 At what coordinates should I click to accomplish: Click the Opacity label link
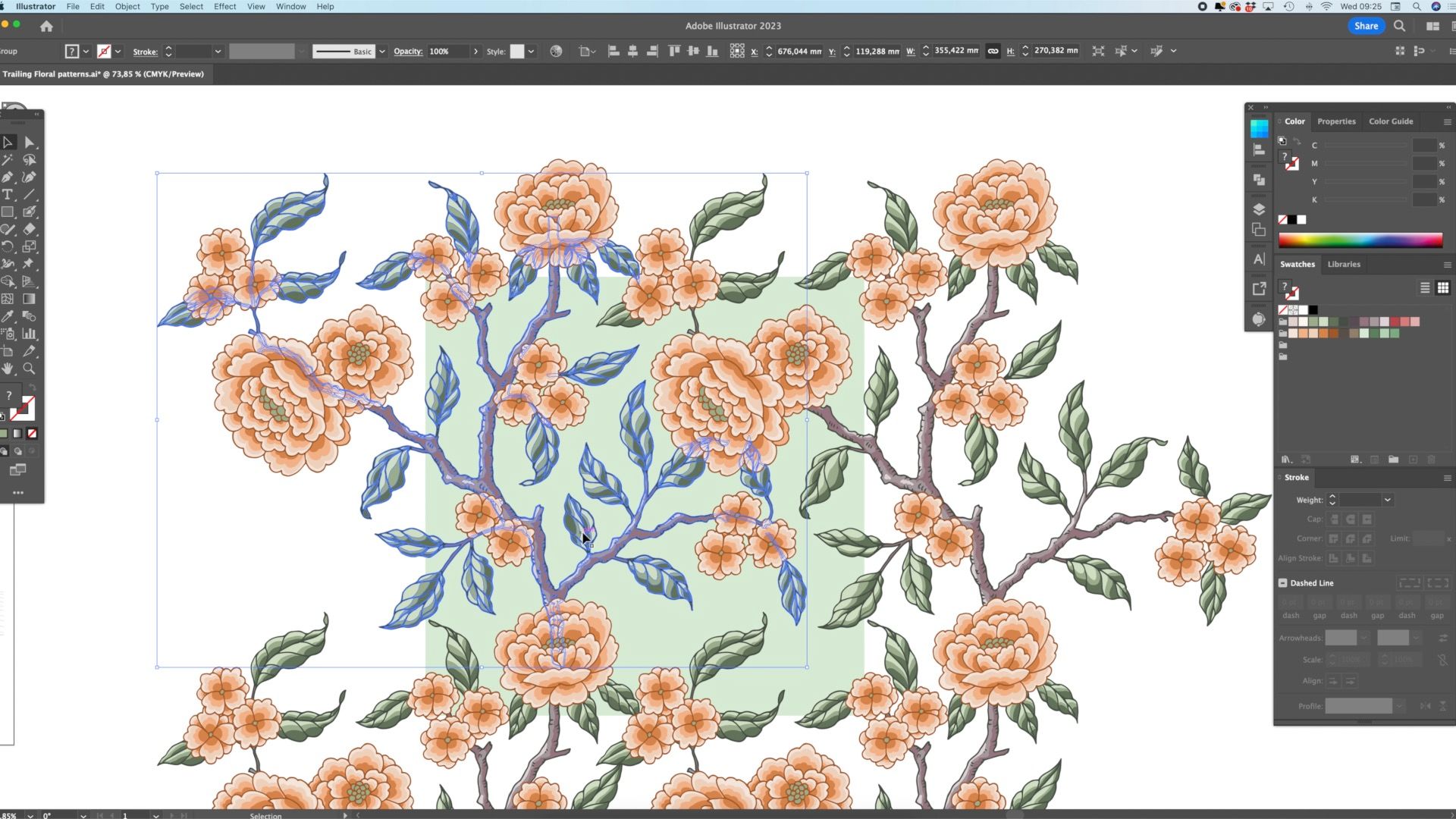(x=408, y=52)
